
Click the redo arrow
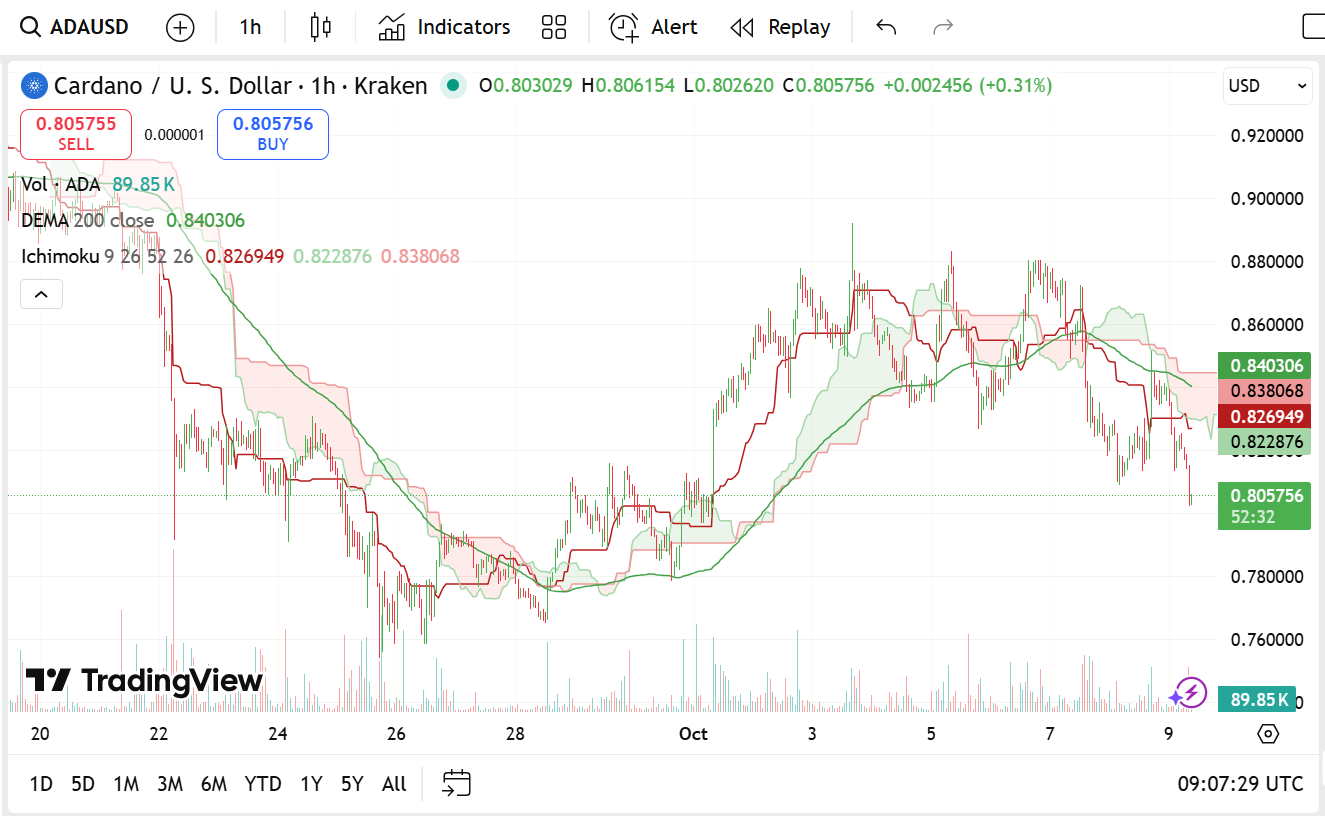942,27
